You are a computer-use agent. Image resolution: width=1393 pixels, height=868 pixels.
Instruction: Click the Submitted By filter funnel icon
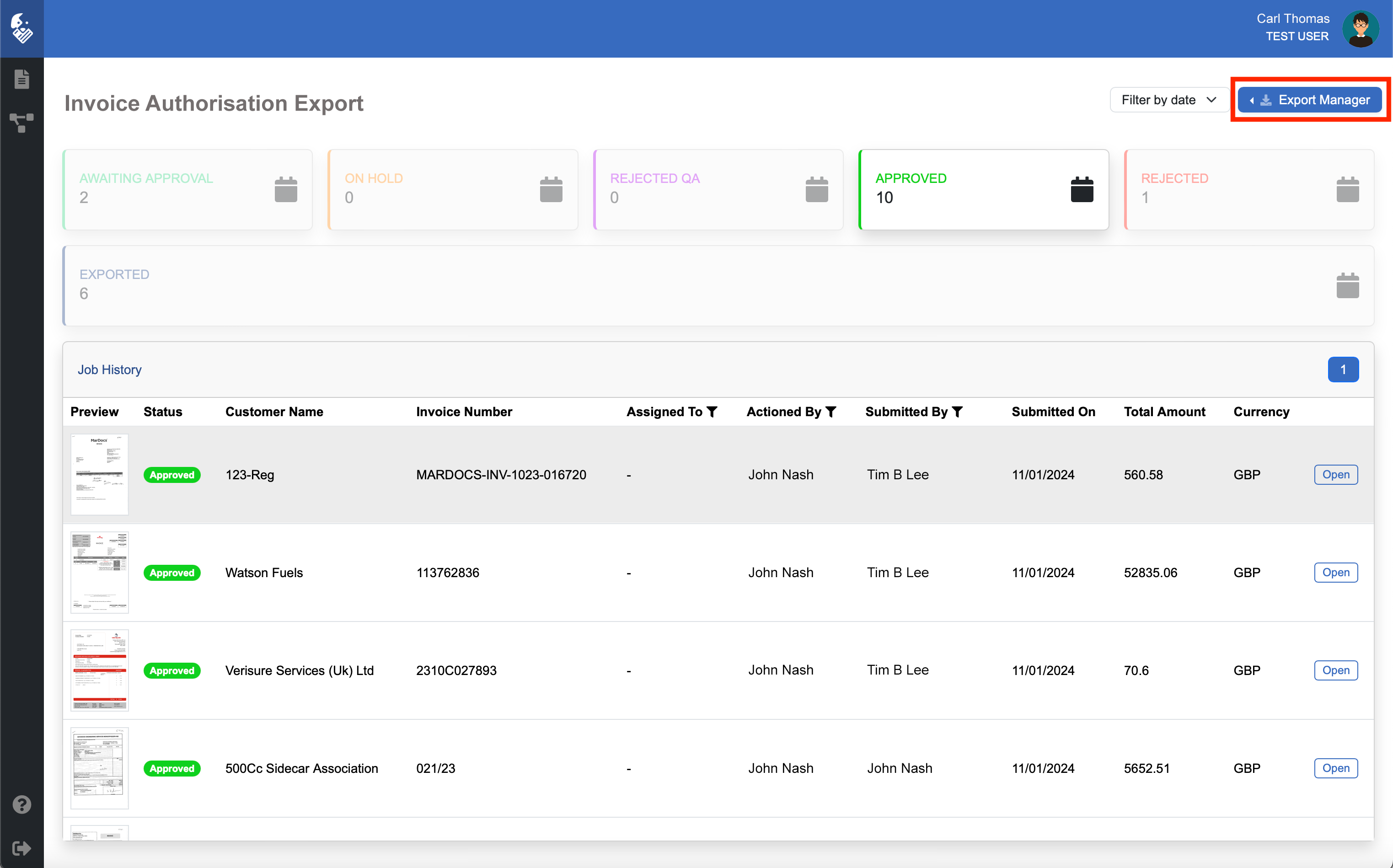pyautogui.click(x=957, y=412)
